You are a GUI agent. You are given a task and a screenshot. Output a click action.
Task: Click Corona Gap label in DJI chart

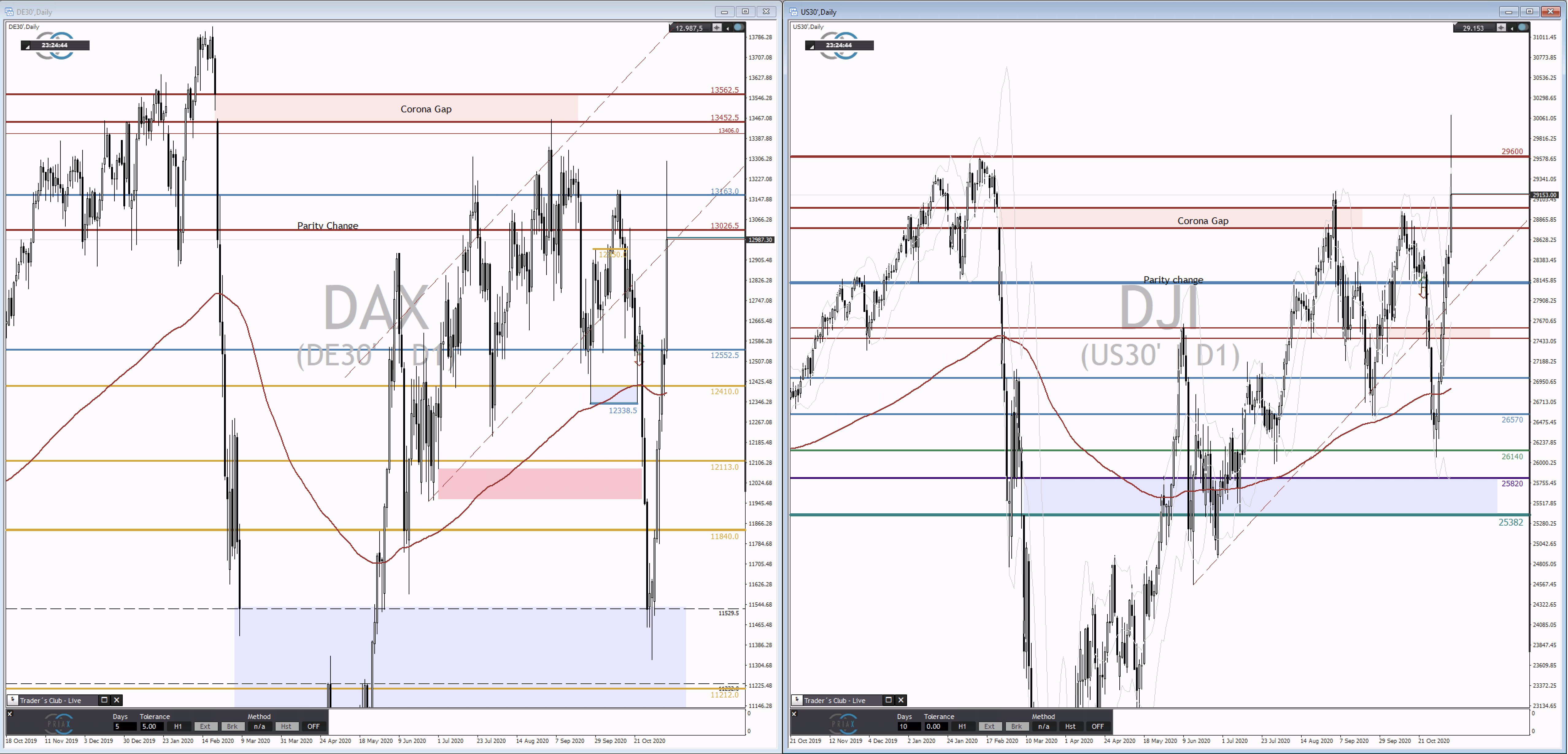coord(1203,220)
